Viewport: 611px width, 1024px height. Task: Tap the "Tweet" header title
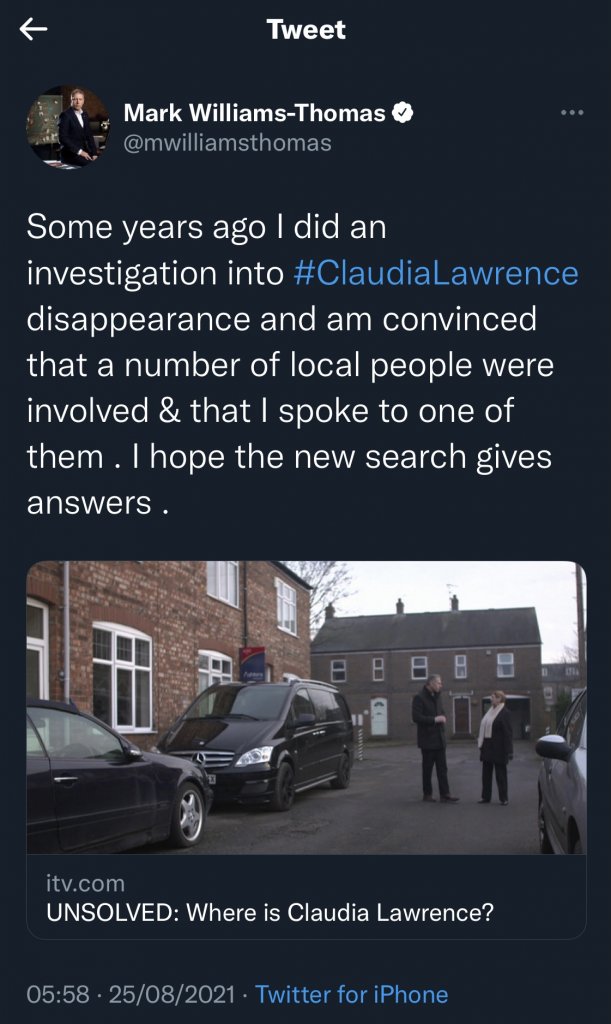point(306,30)
